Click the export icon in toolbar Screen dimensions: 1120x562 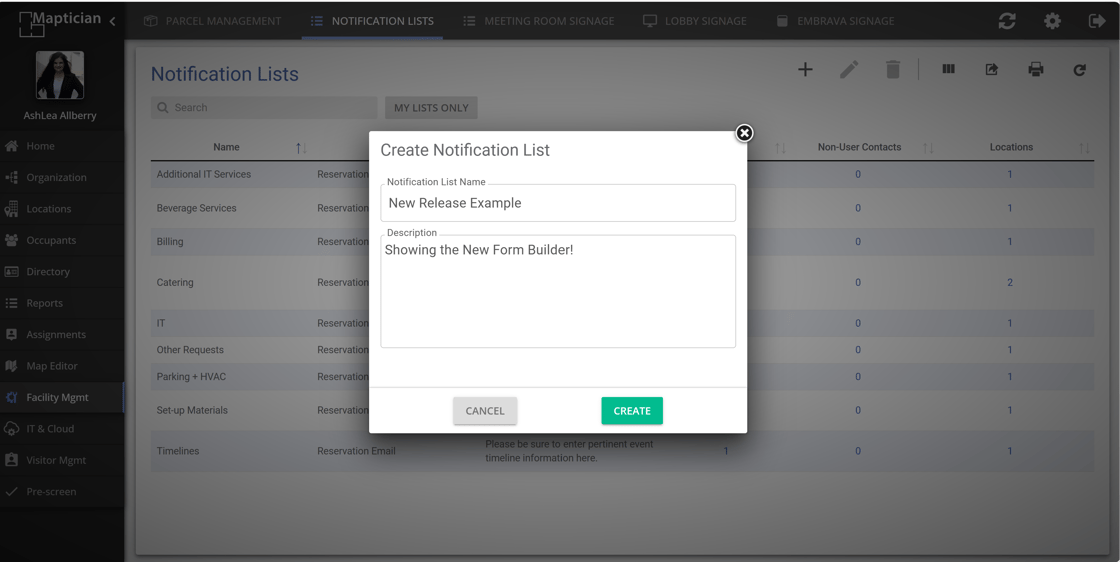[992, 70]
